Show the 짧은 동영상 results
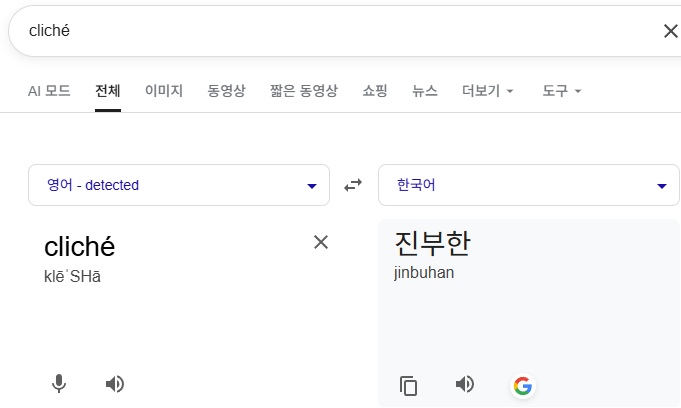 coord(303,91)
